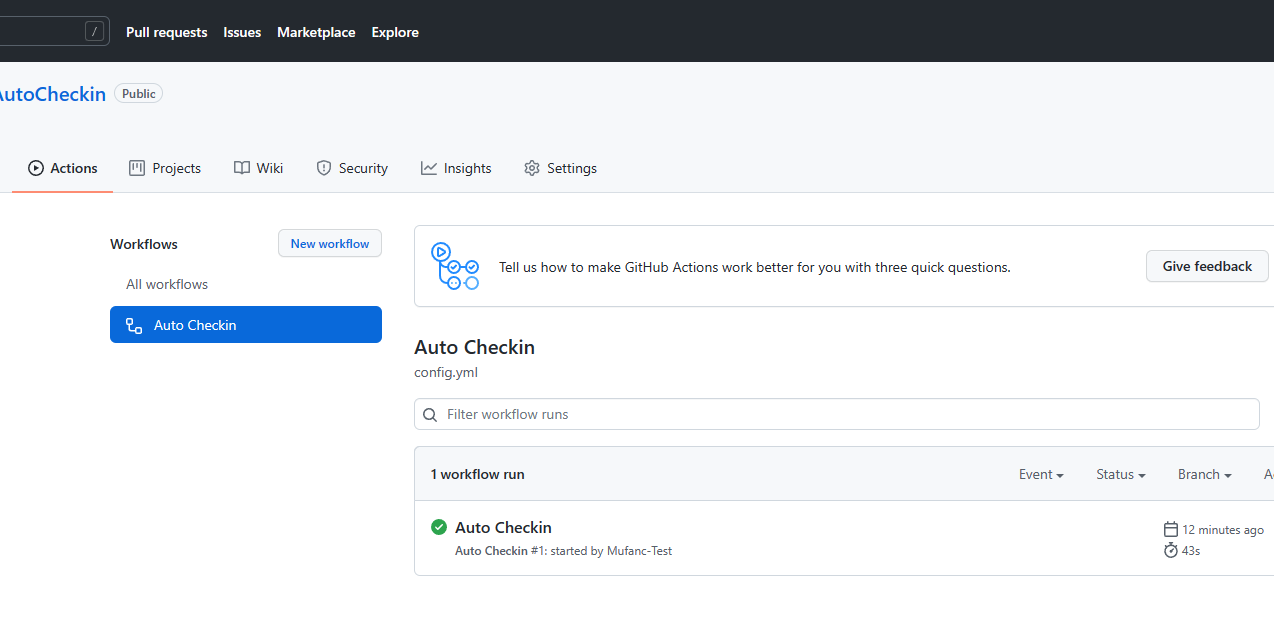Click the '12 minutes ago' timestamp
Image resolution: width=1274 pixels, height=620 pixels.
1223,530
